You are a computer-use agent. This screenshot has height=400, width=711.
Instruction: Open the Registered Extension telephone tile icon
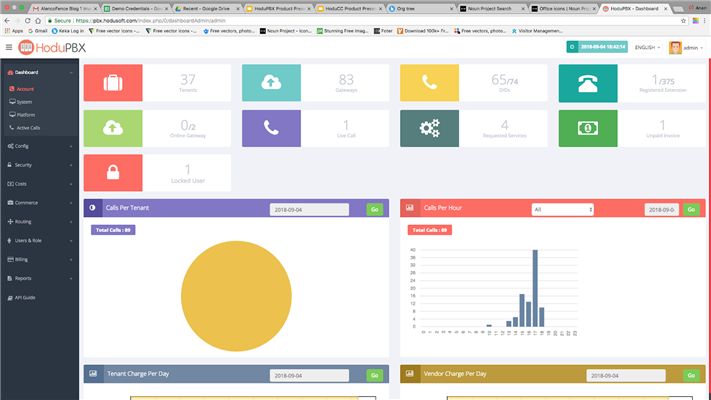(x=588, y=83)
